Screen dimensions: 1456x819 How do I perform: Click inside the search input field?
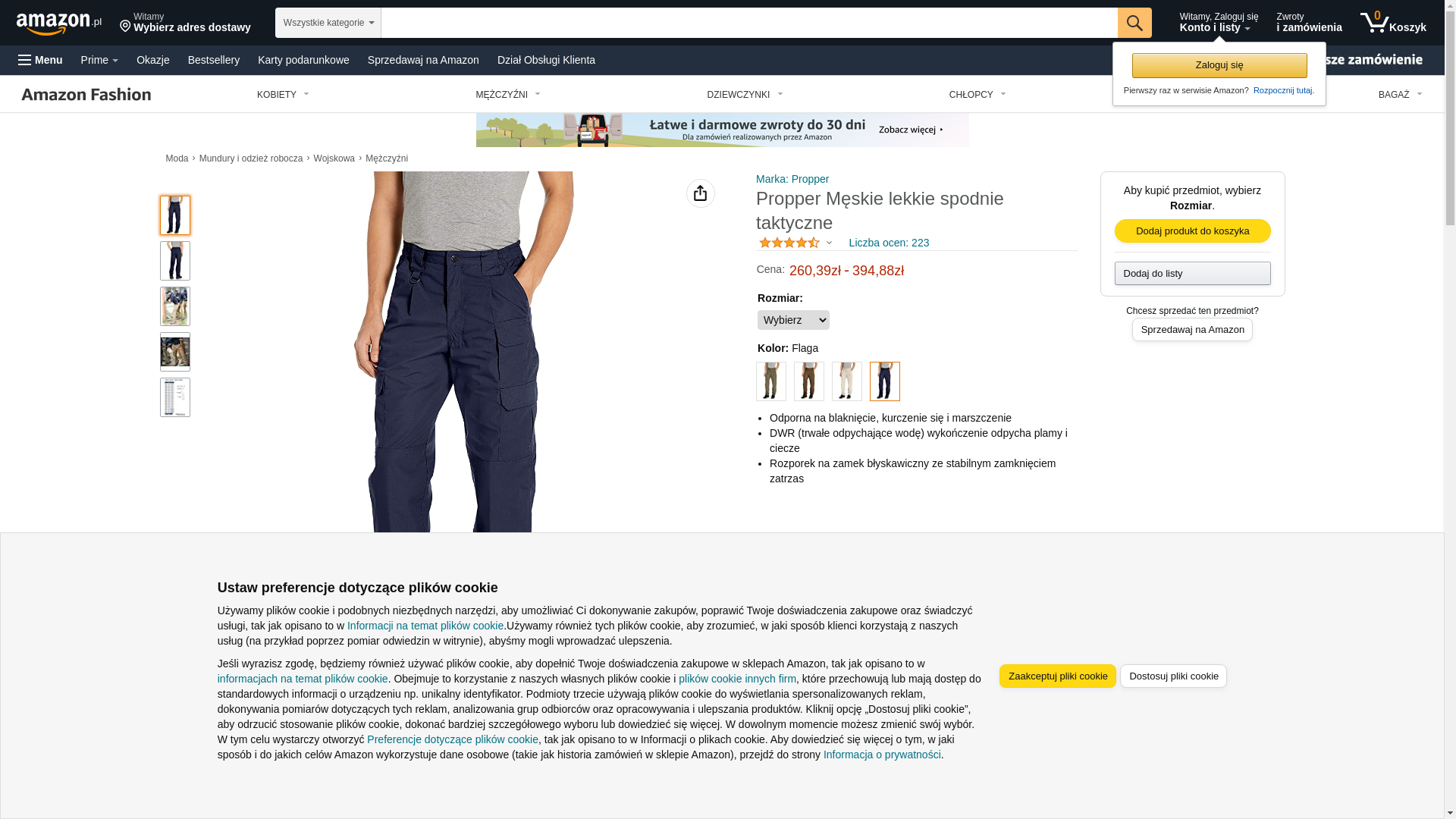(749, 23)
